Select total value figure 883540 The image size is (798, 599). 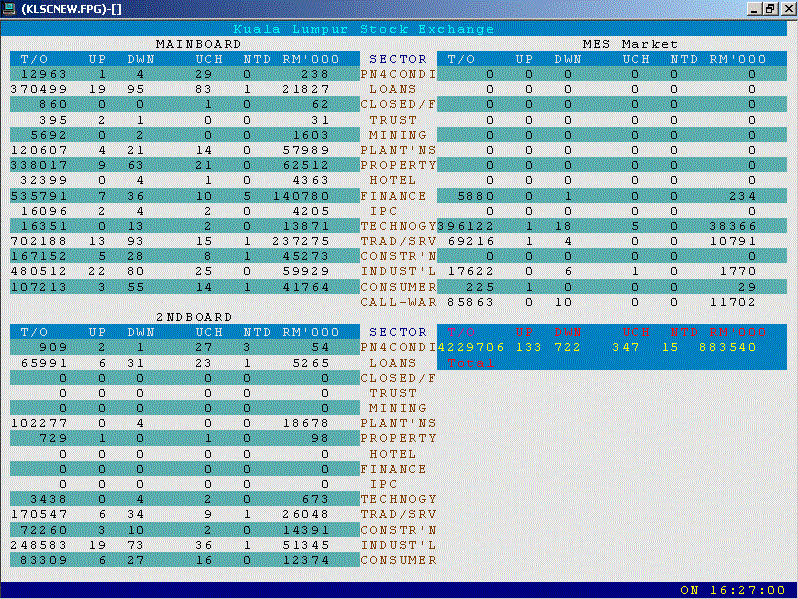click(728, 347)
